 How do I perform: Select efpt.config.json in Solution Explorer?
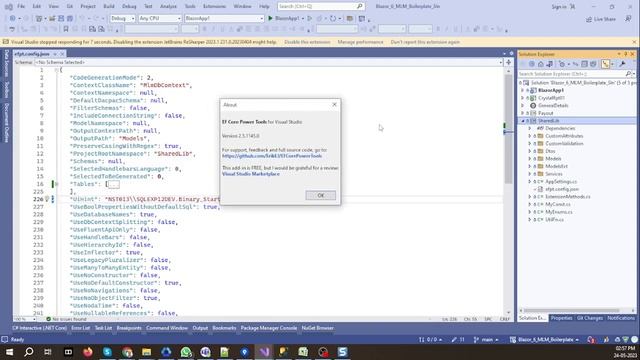pos(562,189)
